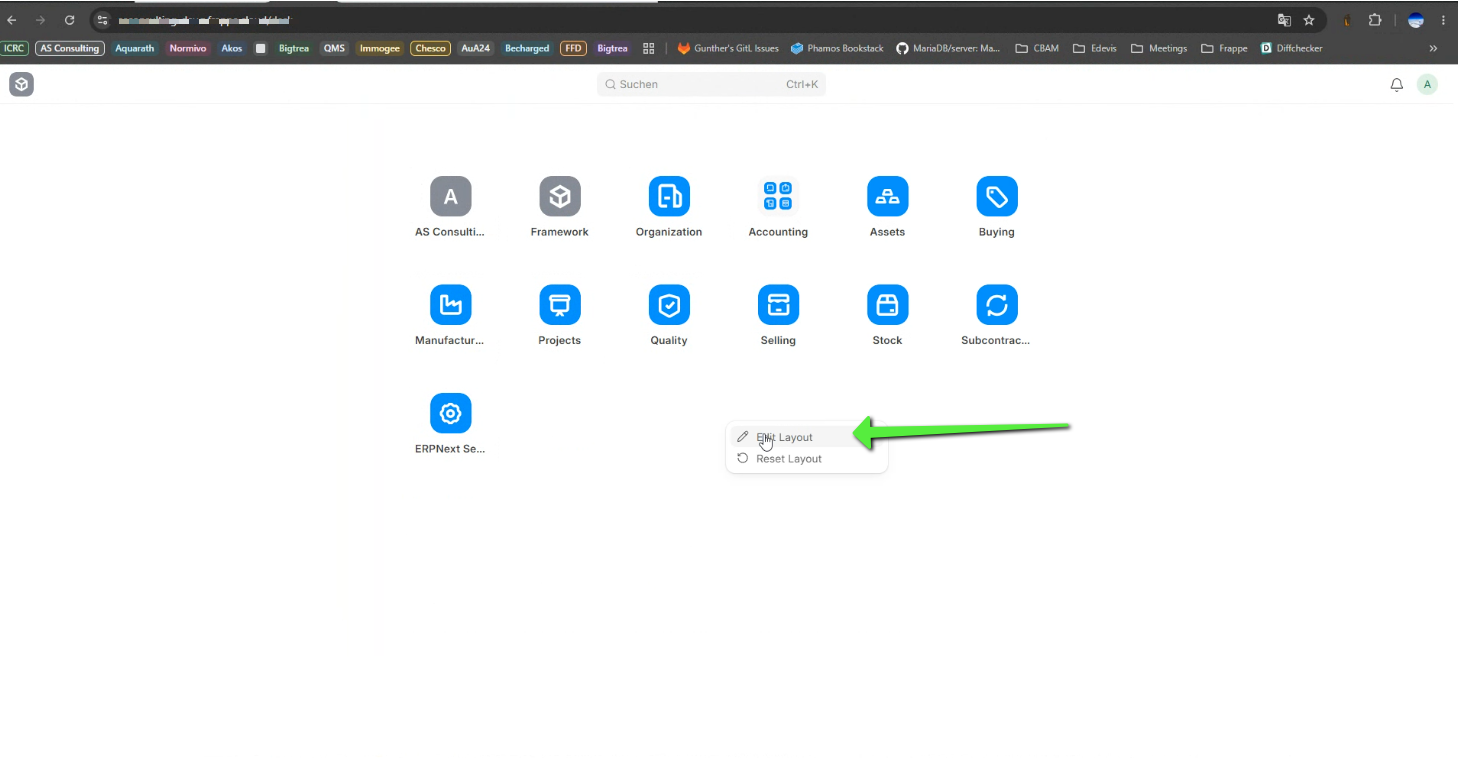Expand the Frappe bookmark folder
Image resolution: width=1458 pixels, height=758 pixels.
(1224, 48)
